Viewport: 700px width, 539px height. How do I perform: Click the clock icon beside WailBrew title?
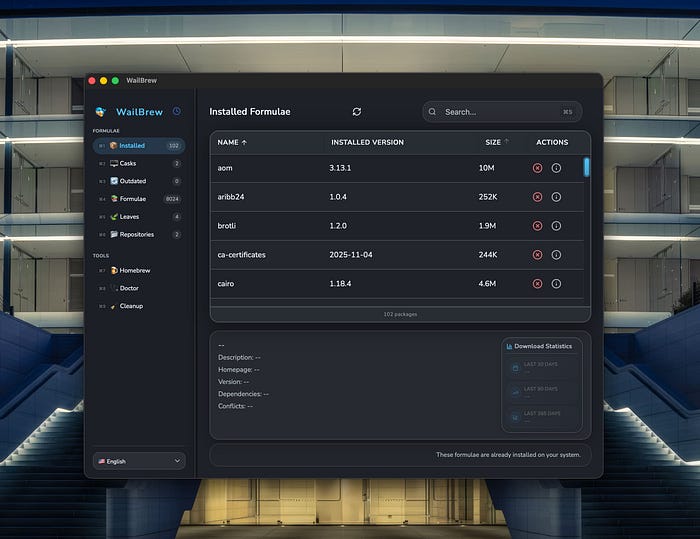[x=177, y=111]
